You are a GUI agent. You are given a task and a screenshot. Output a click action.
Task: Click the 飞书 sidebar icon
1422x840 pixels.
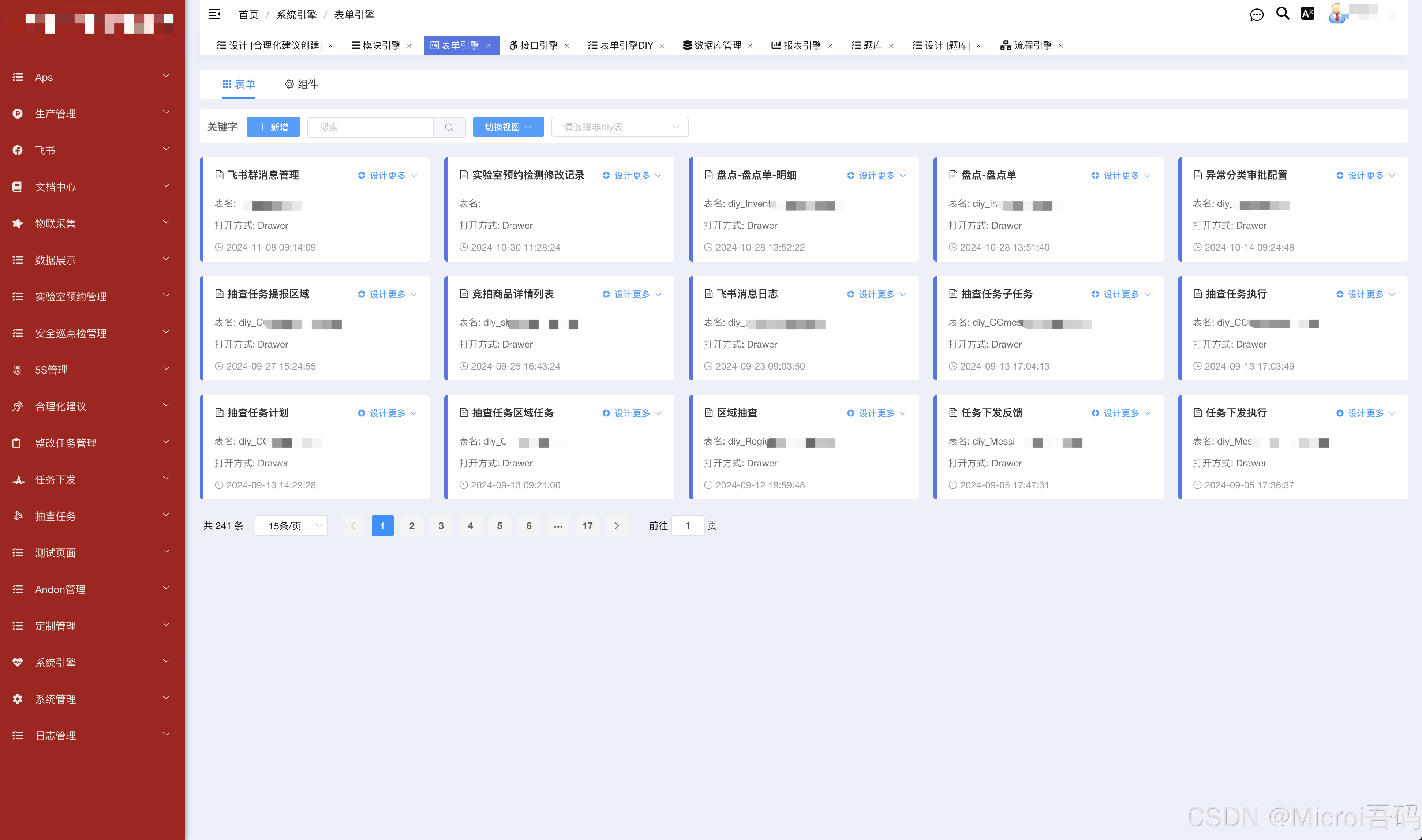[x=17, y=150]
